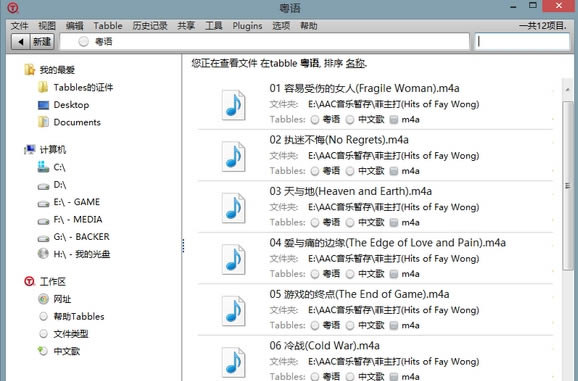
Task: Click the D:\ drive icon
Action: click(x=43, y=186)
